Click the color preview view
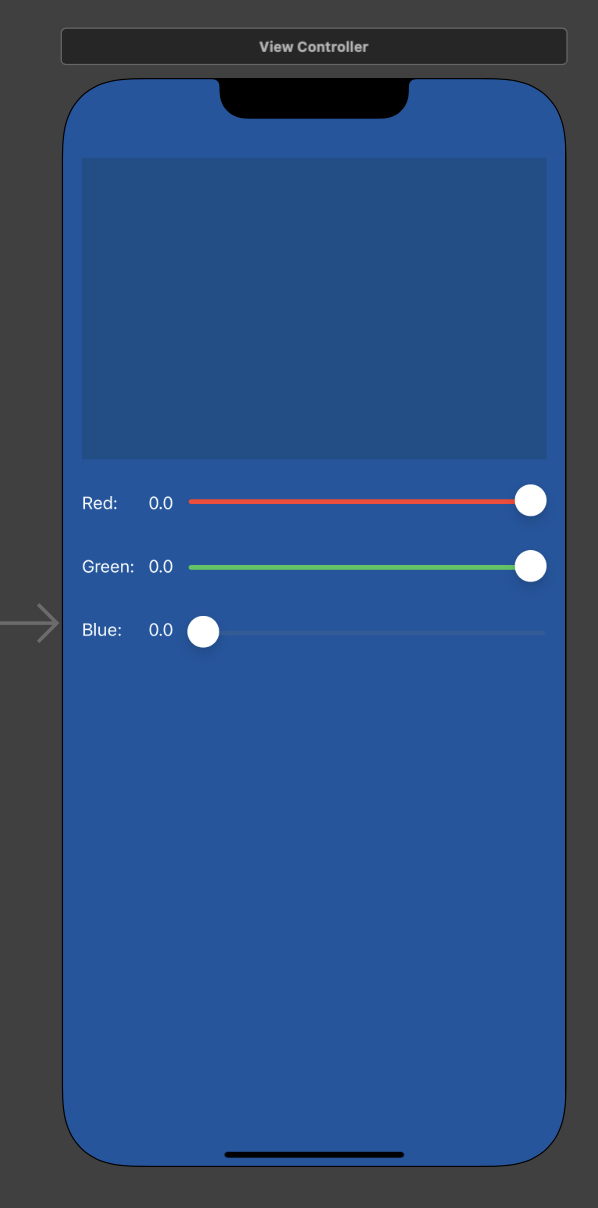 [x=314, y=307]
